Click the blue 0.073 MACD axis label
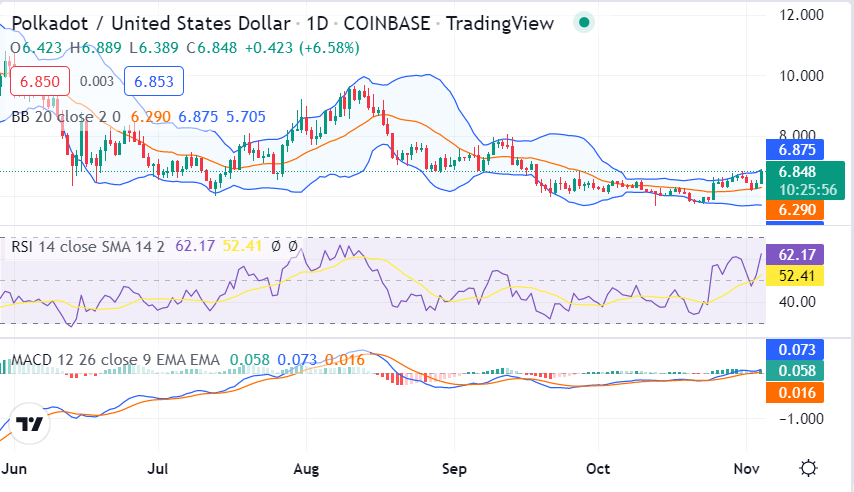 tap(795, 350)
